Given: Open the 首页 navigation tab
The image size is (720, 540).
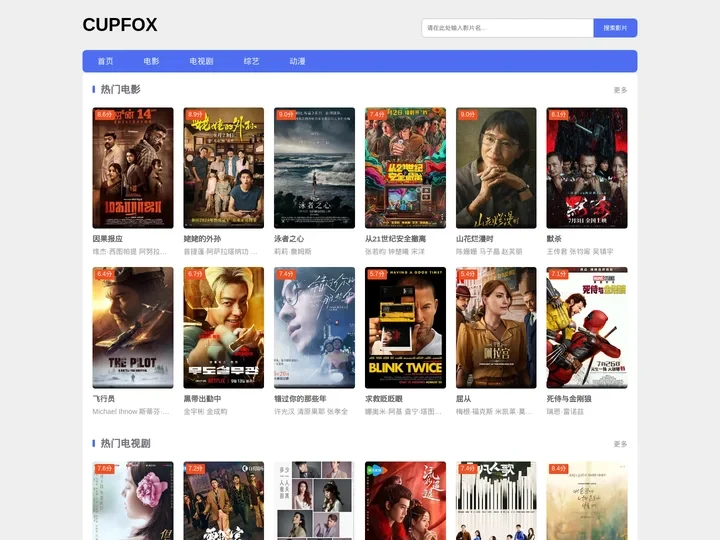Looking at the screenshot, I should point(105,61).
